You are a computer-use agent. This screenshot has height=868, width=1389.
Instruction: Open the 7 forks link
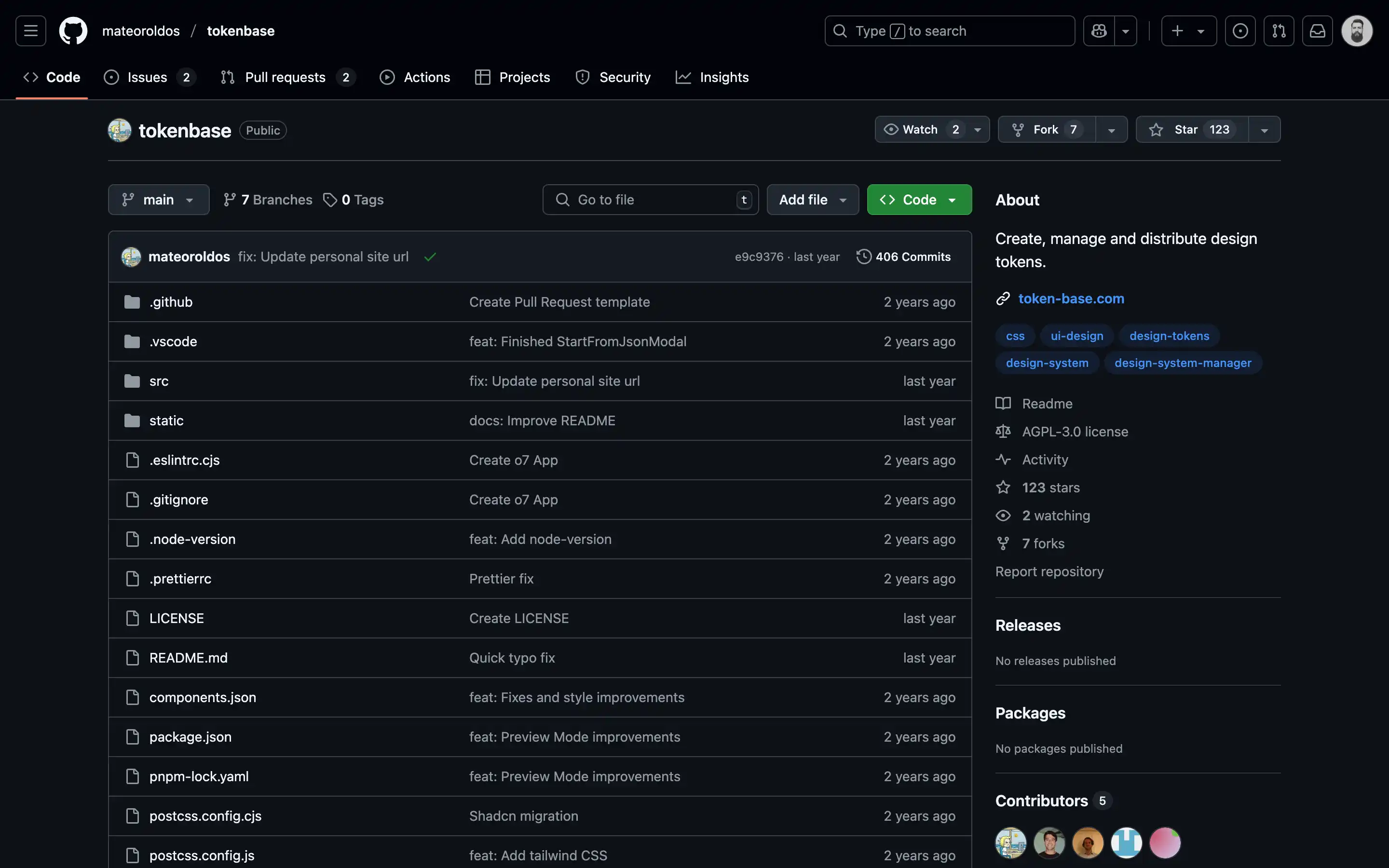point(1030,543)
